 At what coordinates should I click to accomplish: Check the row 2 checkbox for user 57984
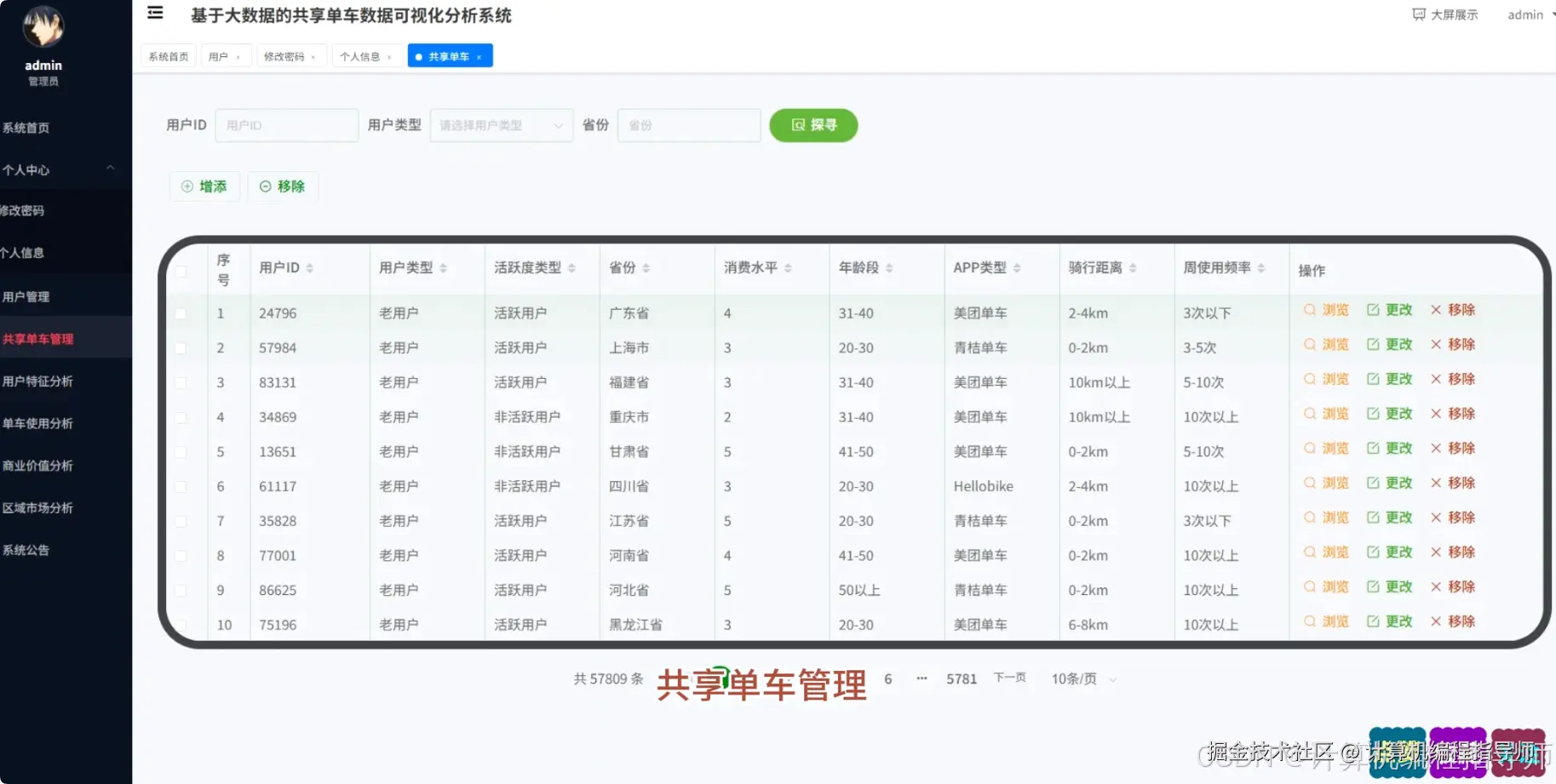(x=181, y=348)
